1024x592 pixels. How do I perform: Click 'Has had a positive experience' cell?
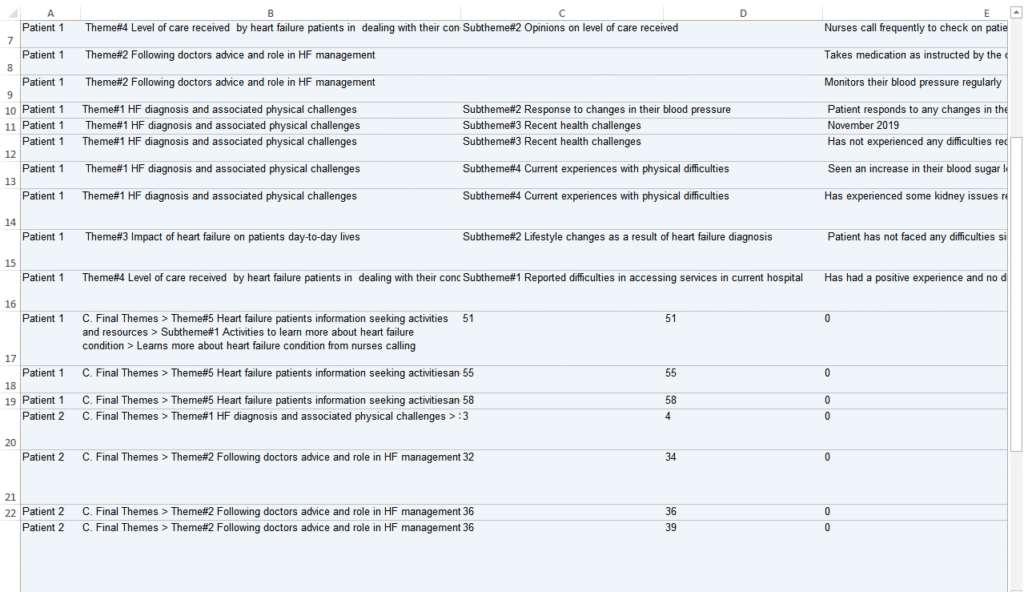(915, 291)
